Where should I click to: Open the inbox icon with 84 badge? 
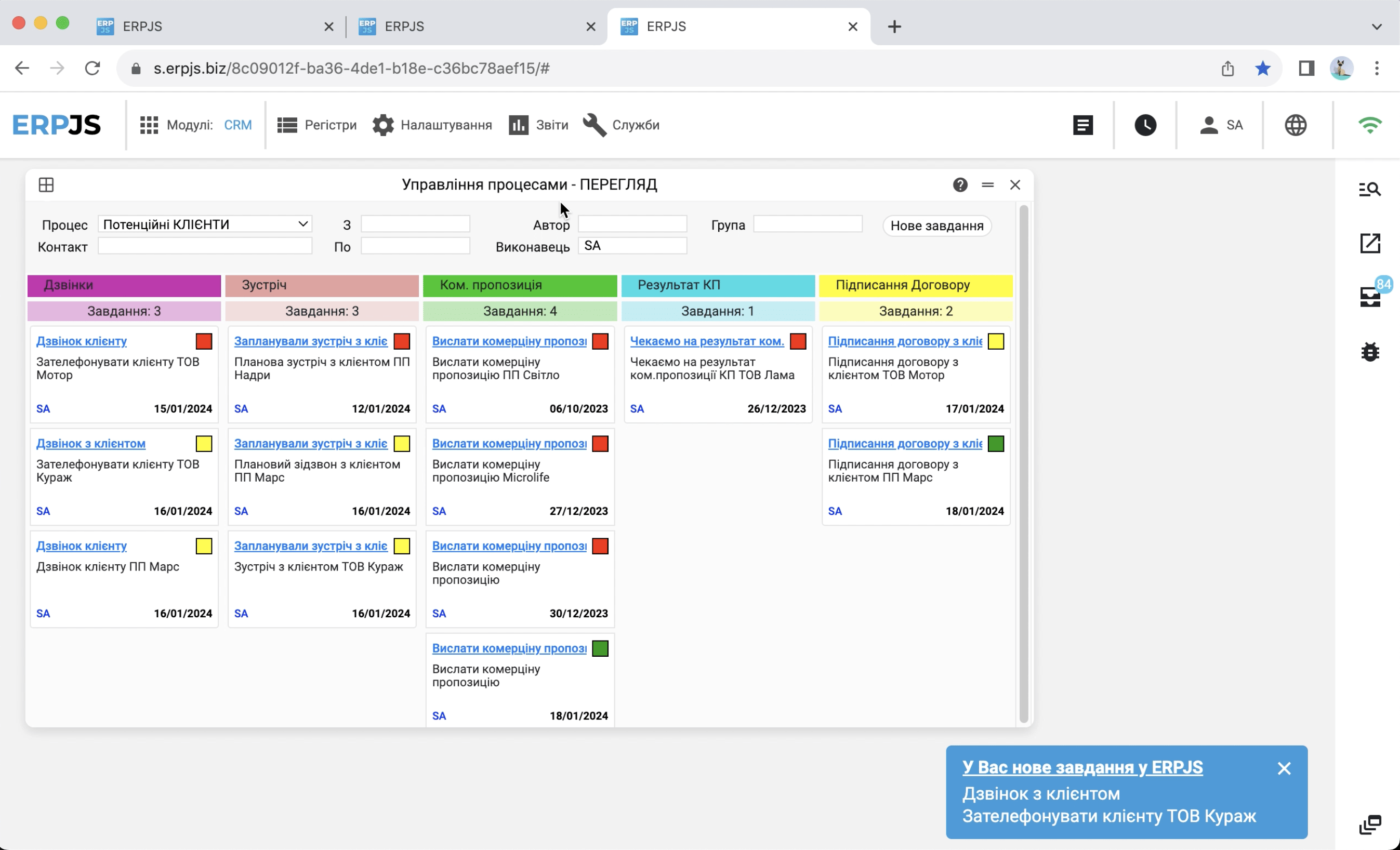coord(1370,297)
